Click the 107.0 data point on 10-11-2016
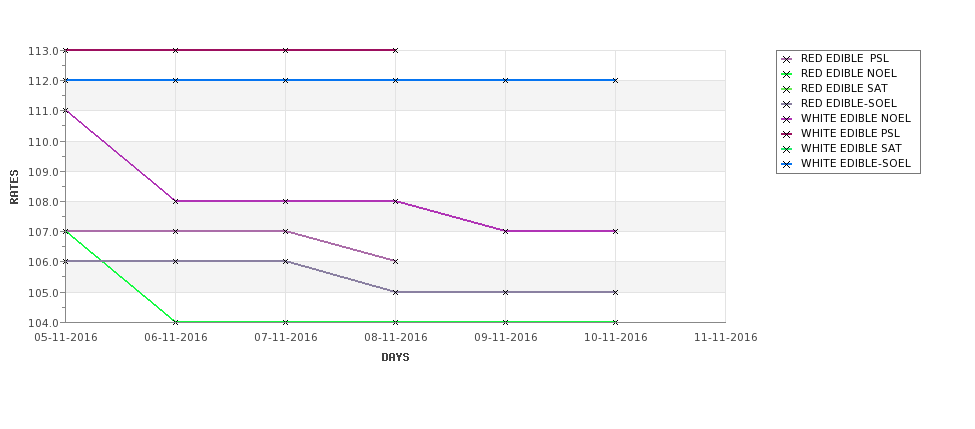This screenshot has width=975, height=429. [x=616, y=231]
